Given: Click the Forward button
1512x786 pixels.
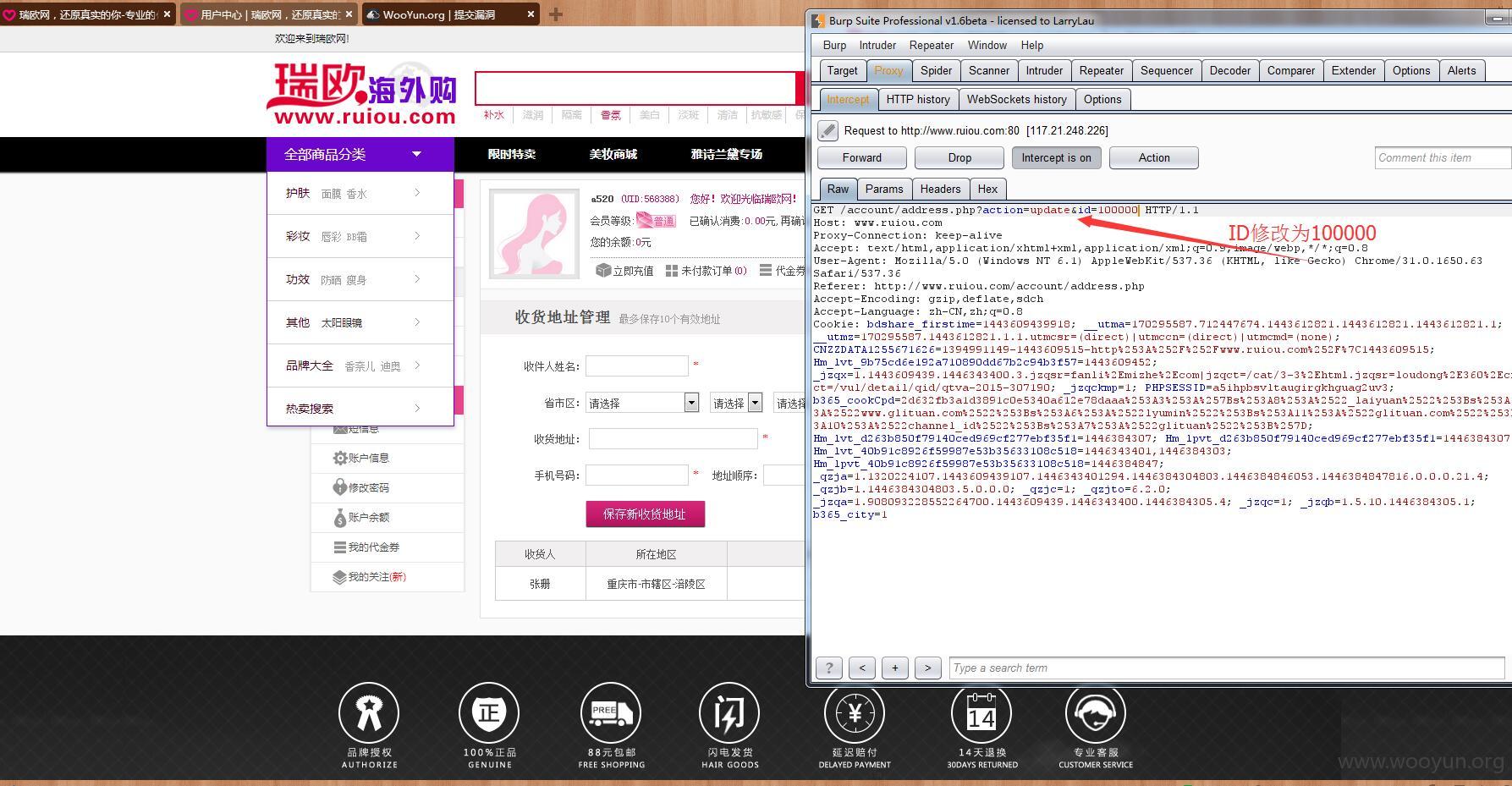Looking at the screenshot, I should click(862, 158).
